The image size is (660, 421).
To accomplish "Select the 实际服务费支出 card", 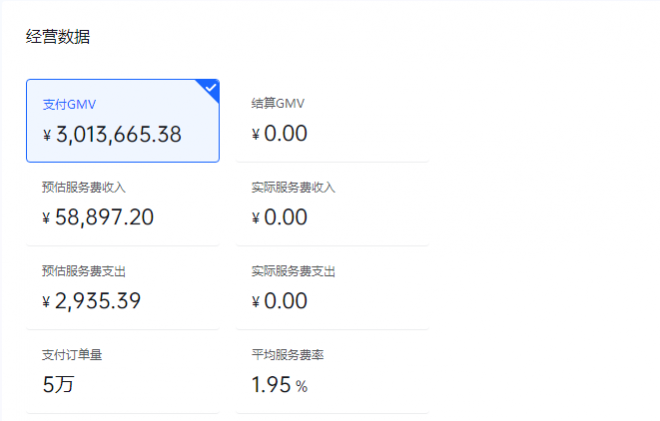I will 333,288.
